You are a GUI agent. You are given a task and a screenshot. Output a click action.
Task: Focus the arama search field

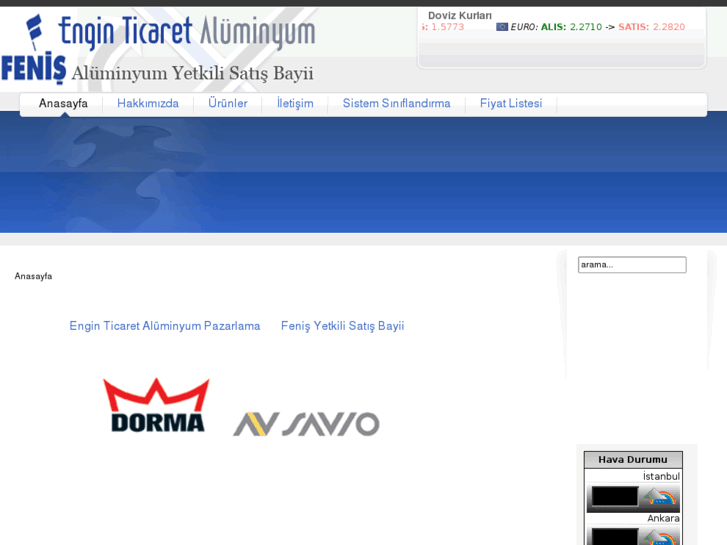[x=632, y=265]
